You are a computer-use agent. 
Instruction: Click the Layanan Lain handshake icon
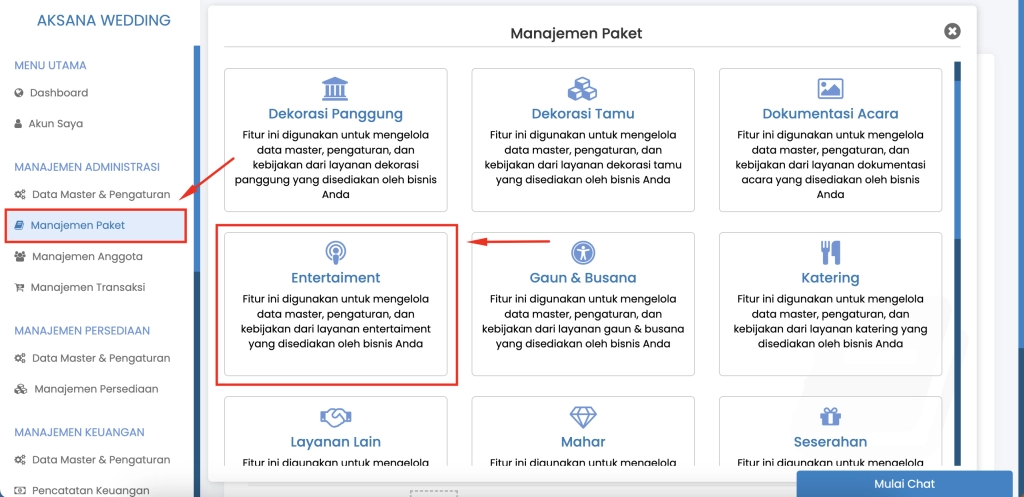(x=335, y=417)
